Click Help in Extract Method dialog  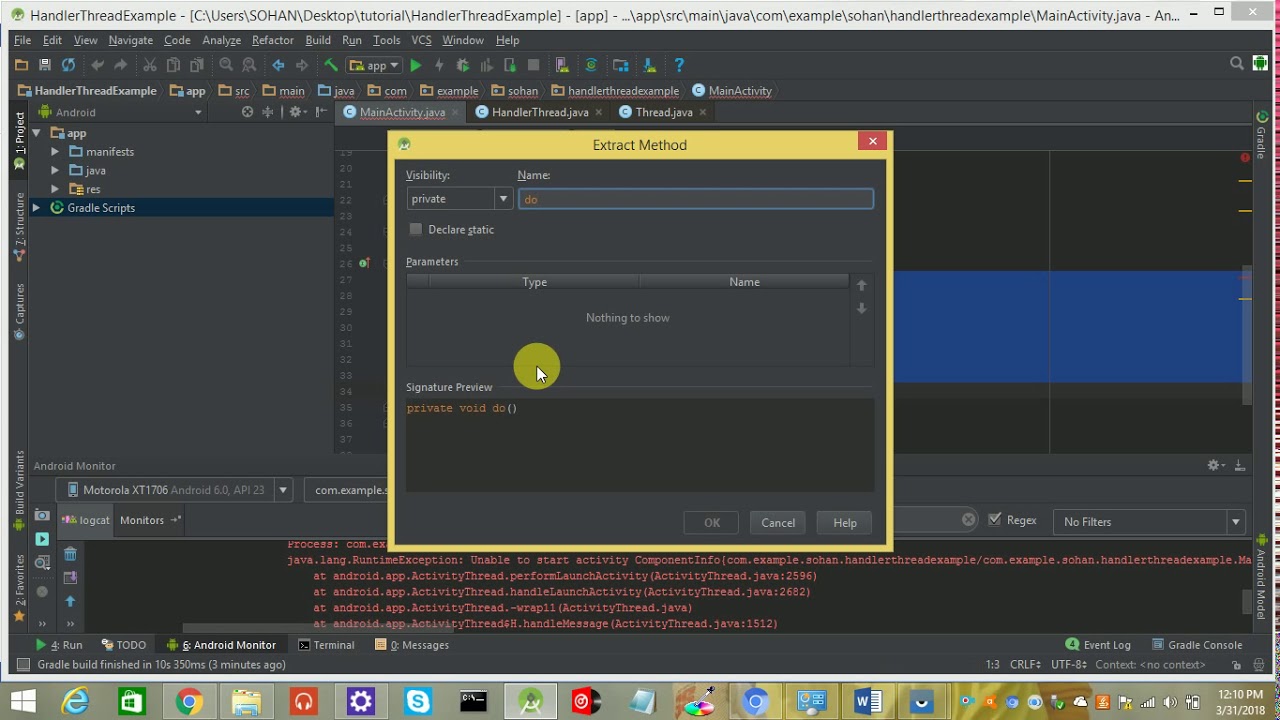point(845,523)
